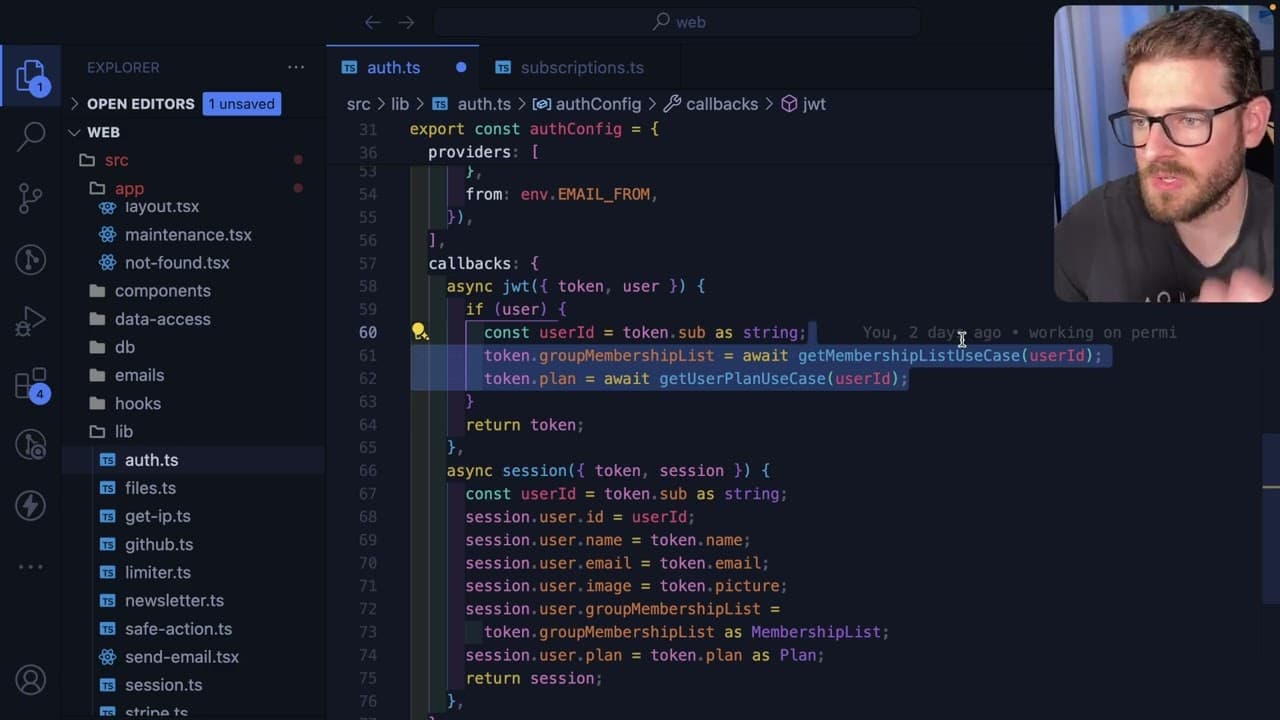
Task: Go forward with the right arrow
Action: (406, 22)
